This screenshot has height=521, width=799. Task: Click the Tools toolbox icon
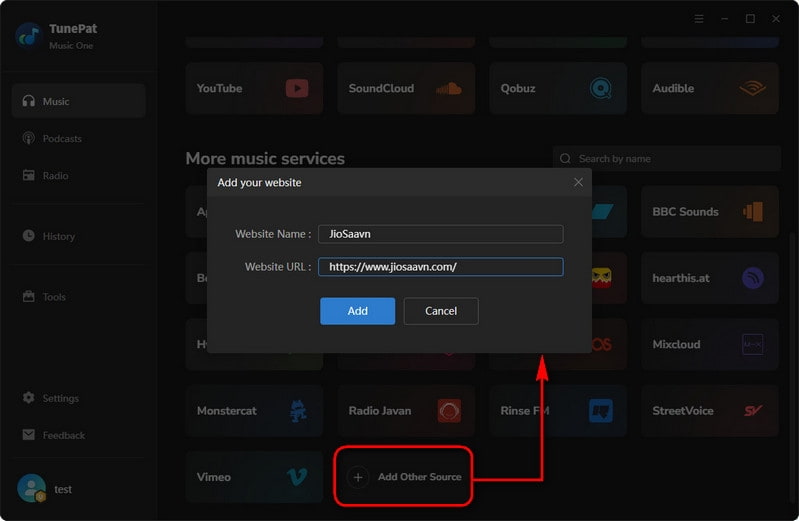pos(29,296)
